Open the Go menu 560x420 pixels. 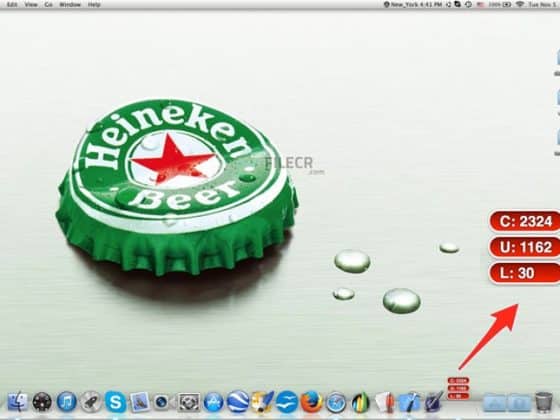49,5
